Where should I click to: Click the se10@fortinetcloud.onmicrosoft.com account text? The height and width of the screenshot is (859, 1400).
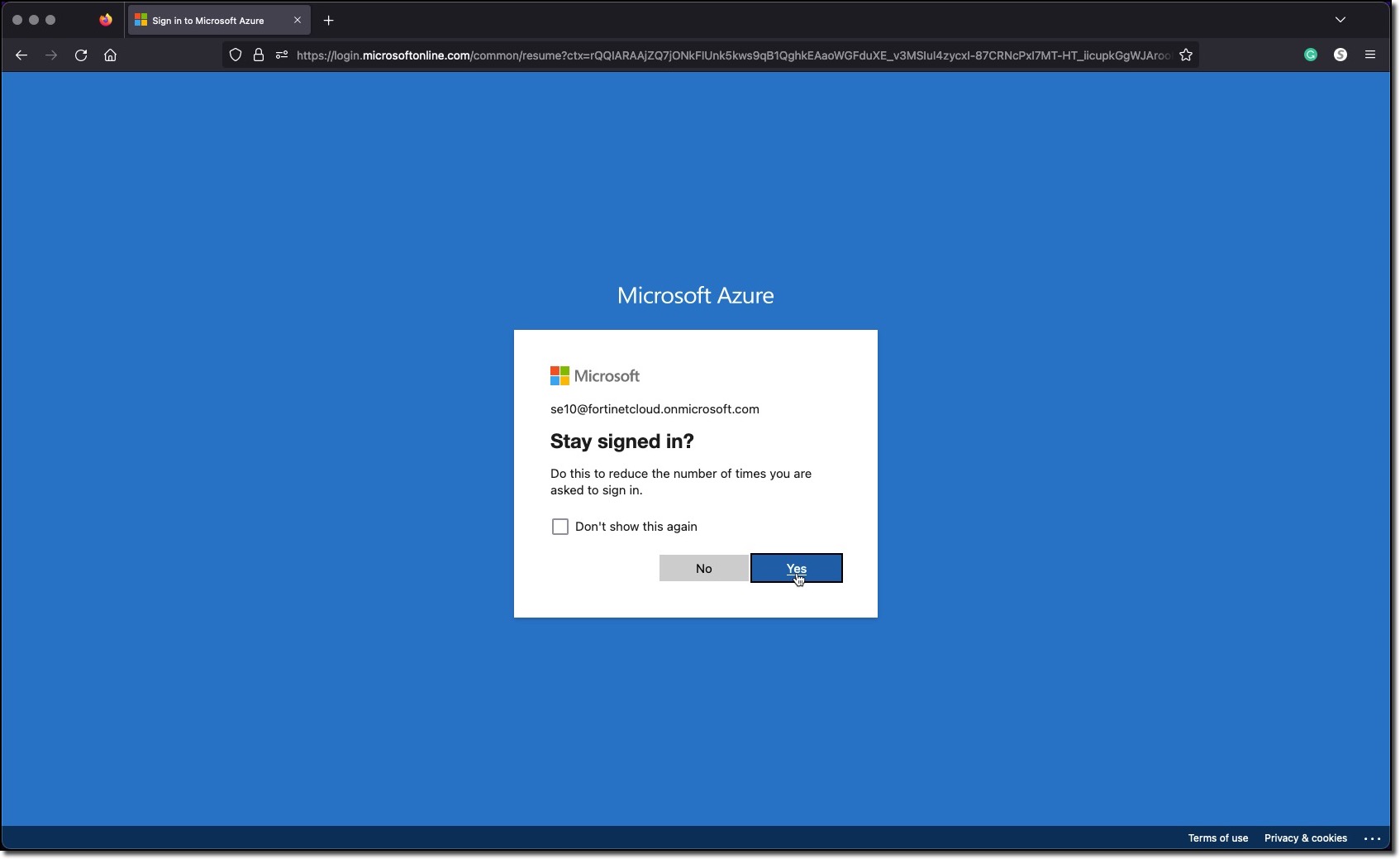click(x=655, y=409)
